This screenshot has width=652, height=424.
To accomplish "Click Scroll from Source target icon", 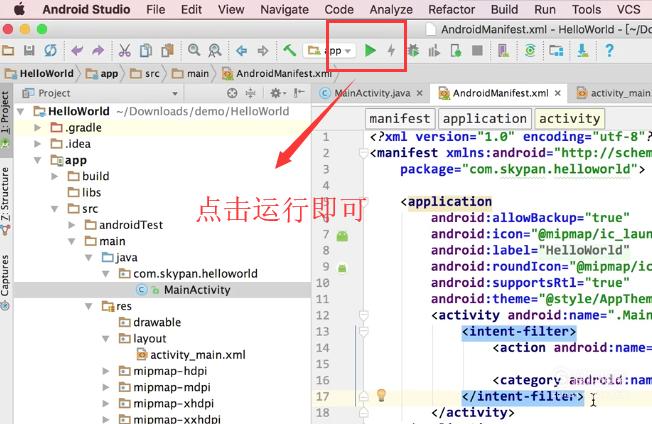I will (232, 93).
